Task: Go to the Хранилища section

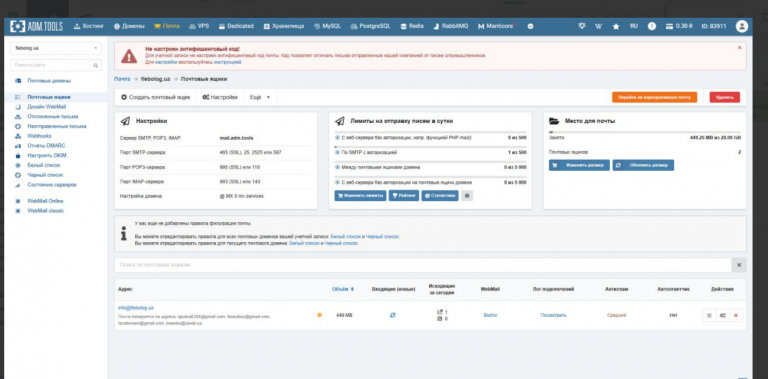Action: (x=284, y=26)
